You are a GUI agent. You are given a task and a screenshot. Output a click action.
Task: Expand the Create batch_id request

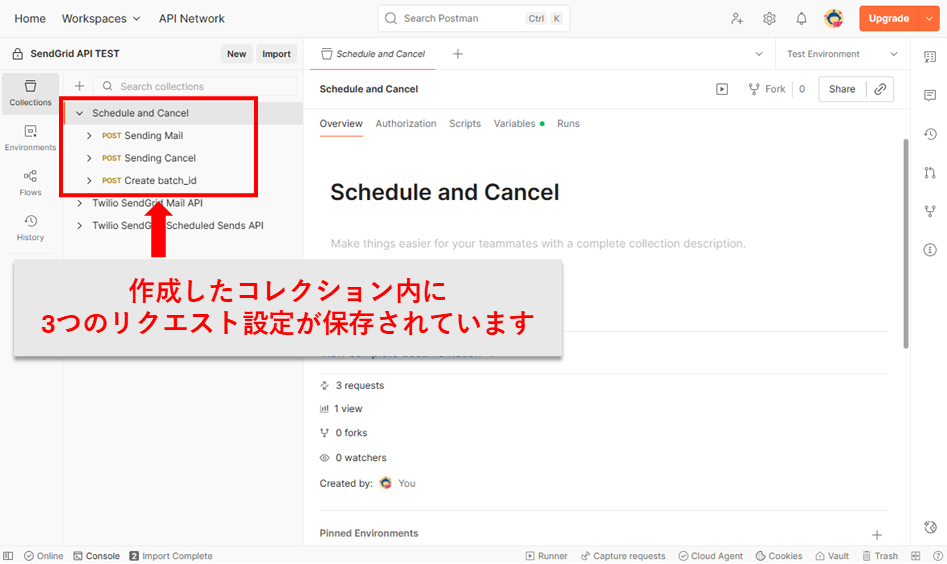(89, 181)
